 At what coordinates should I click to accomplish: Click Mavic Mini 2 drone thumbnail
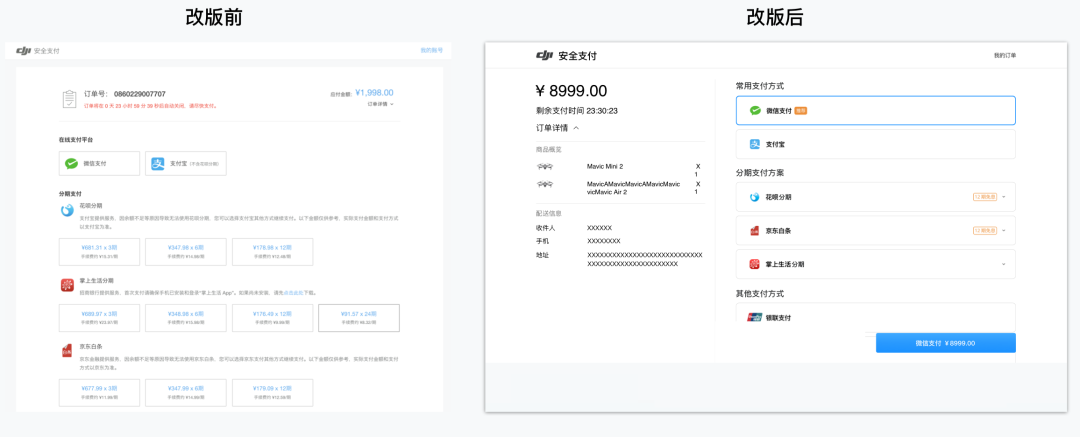545,167
